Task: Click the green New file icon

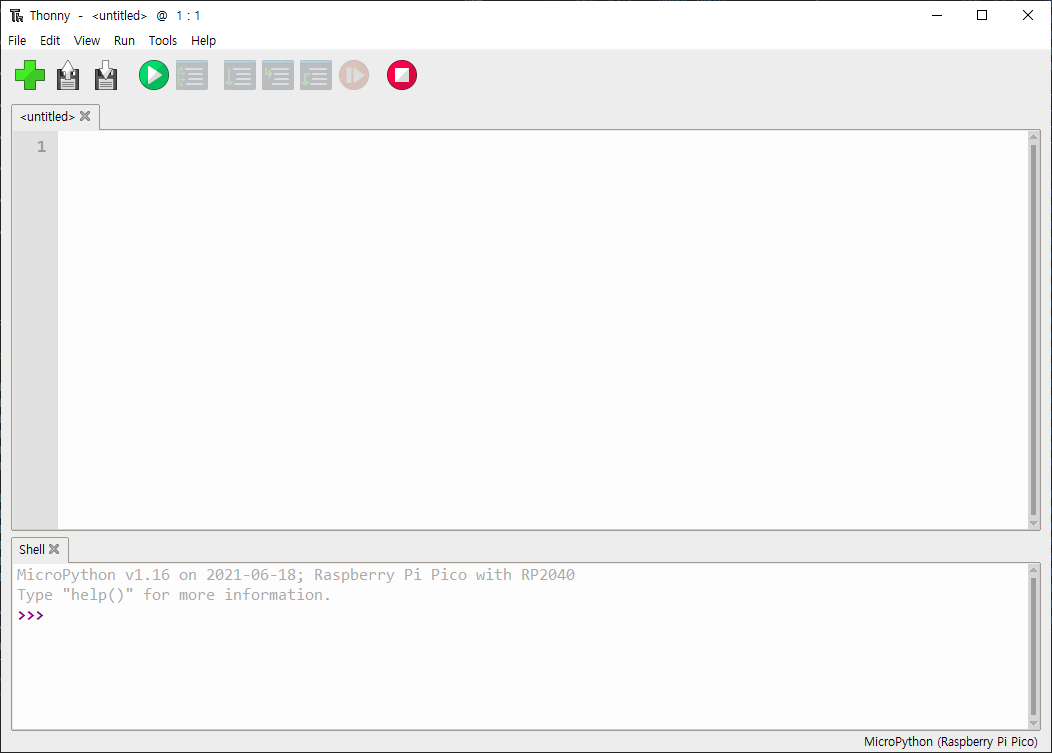Action: point(30,75)
